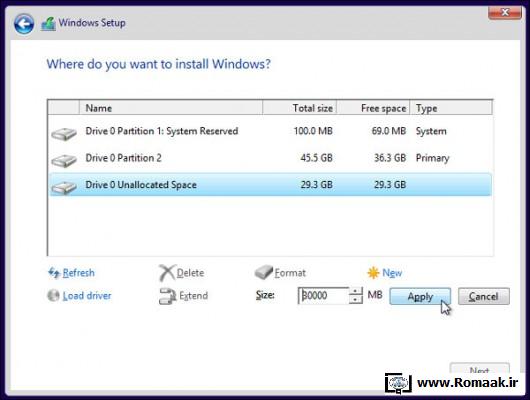Select Drive 0 Unallocated Space row
The width and height of the screenshot is (530, 400).
[270, 185]
